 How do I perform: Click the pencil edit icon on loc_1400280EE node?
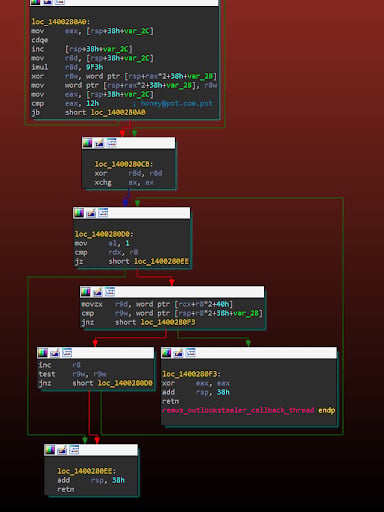[x=62, y=450]
